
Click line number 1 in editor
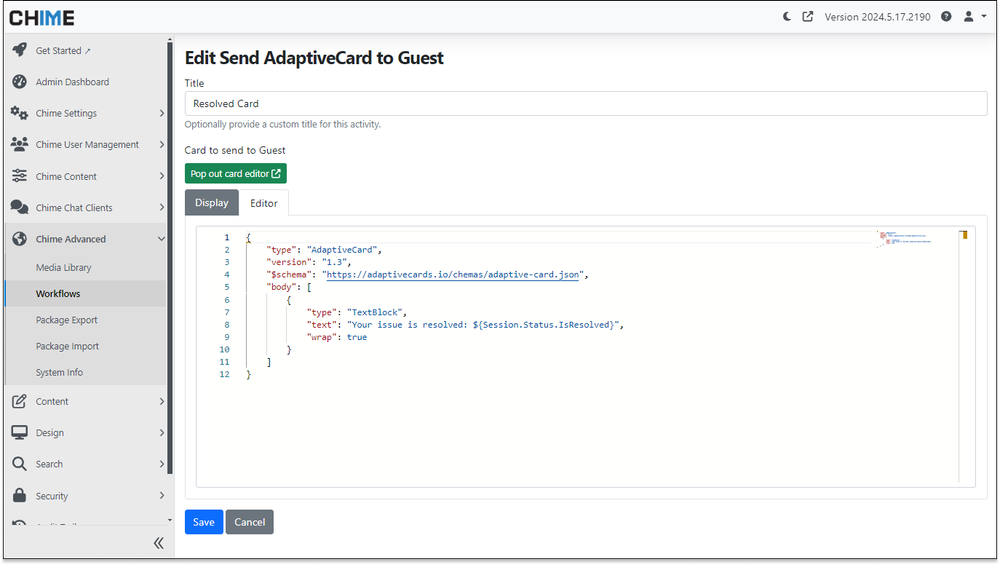[226, 237]
